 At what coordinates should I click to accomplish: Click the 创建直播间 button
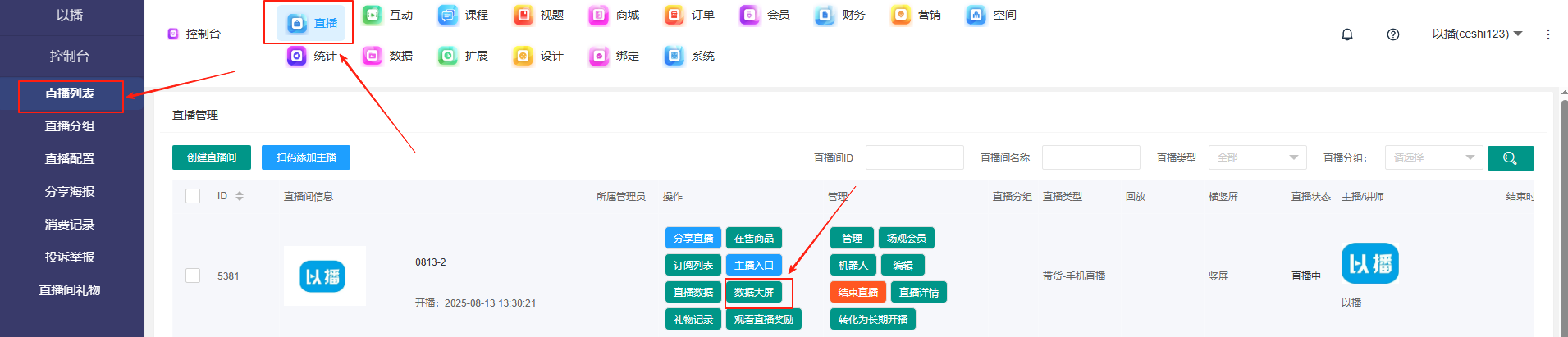[212, 157]
